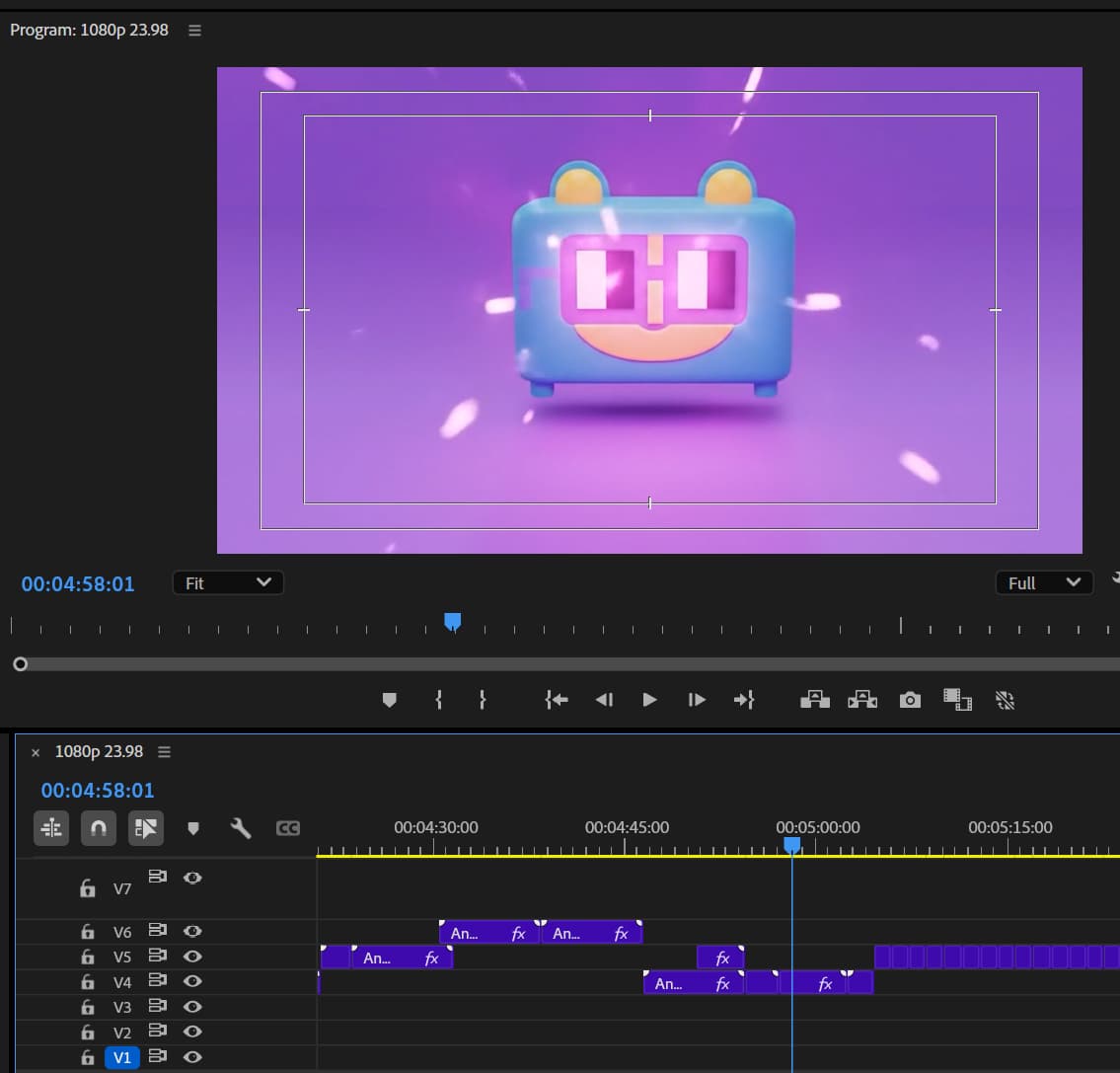This screenshot has height=1073, width=1120.
Task: Click the Lift button icon
Action: coord(814,700)
